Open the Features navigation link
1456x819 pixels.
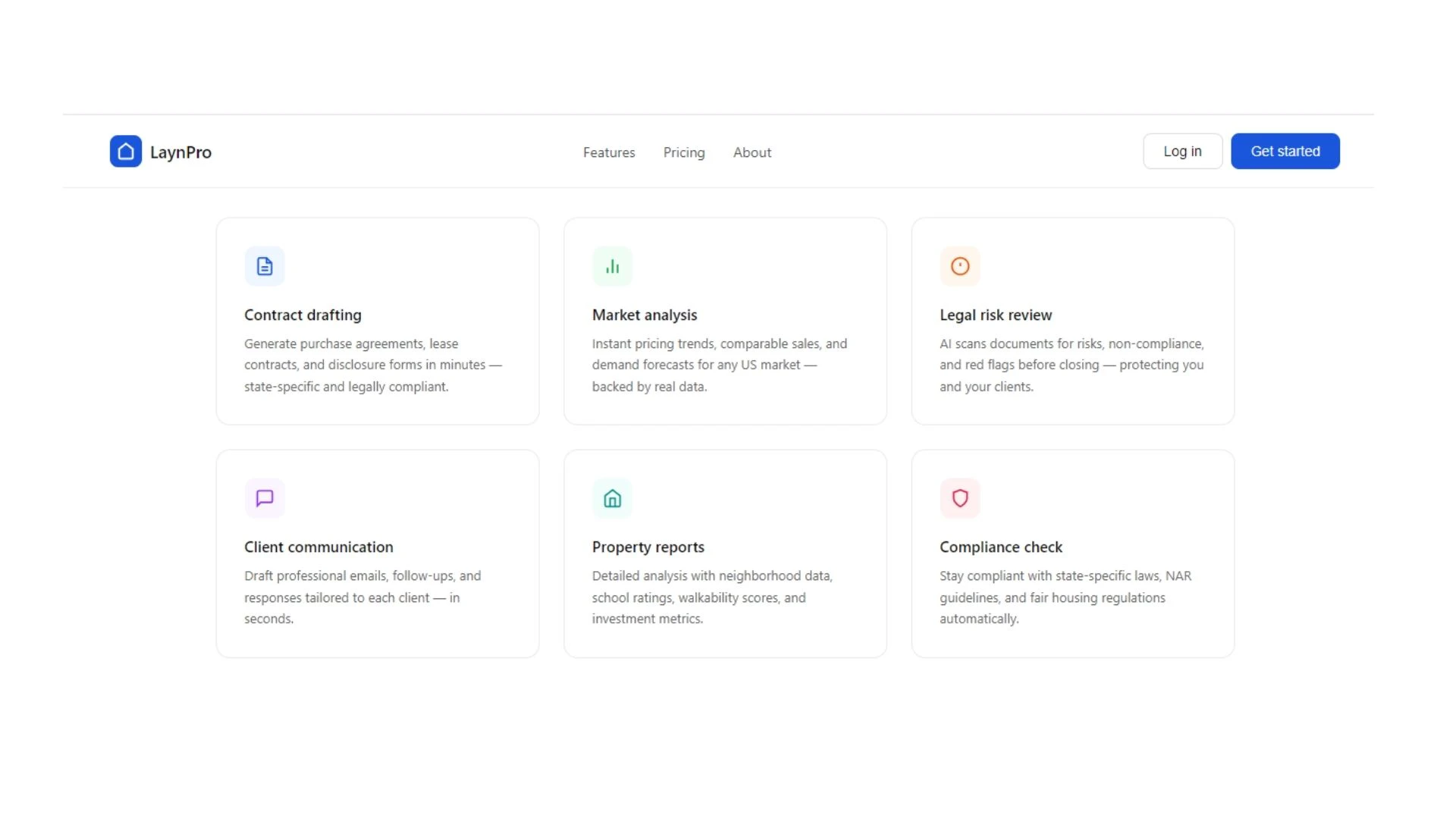click(609, 152)
